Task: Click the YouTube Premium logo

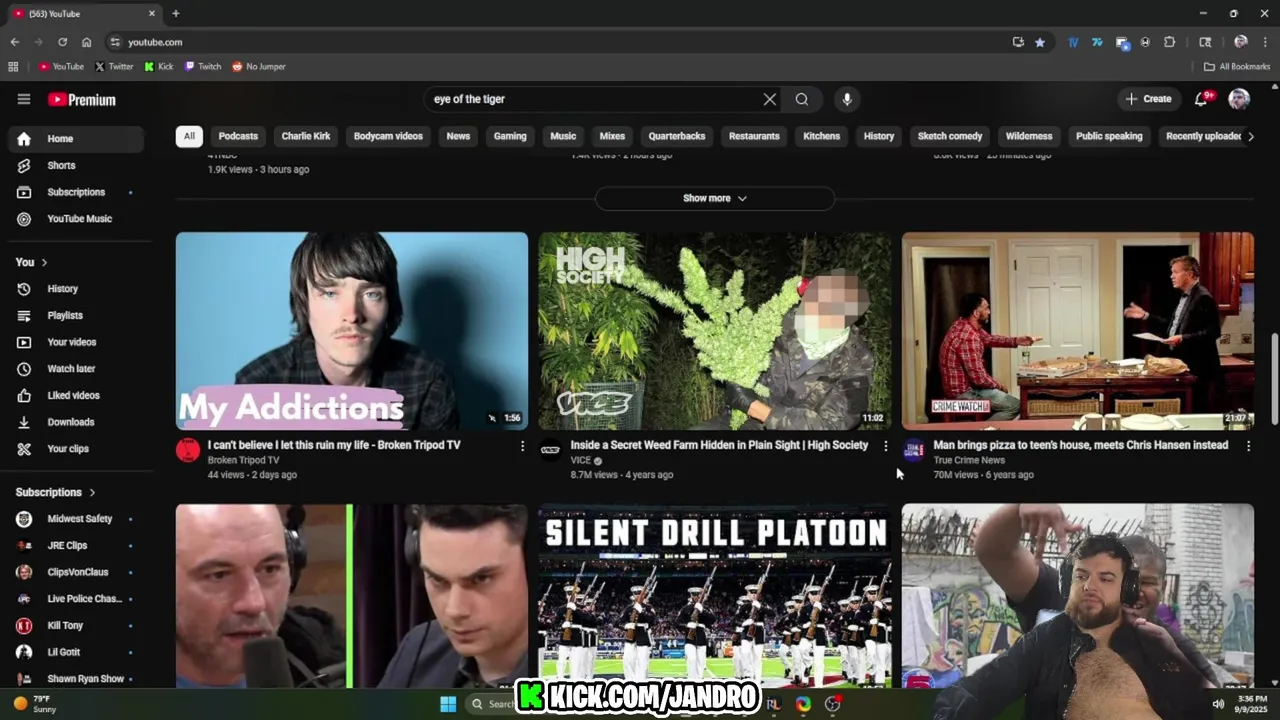Action: tap(82, 99)
